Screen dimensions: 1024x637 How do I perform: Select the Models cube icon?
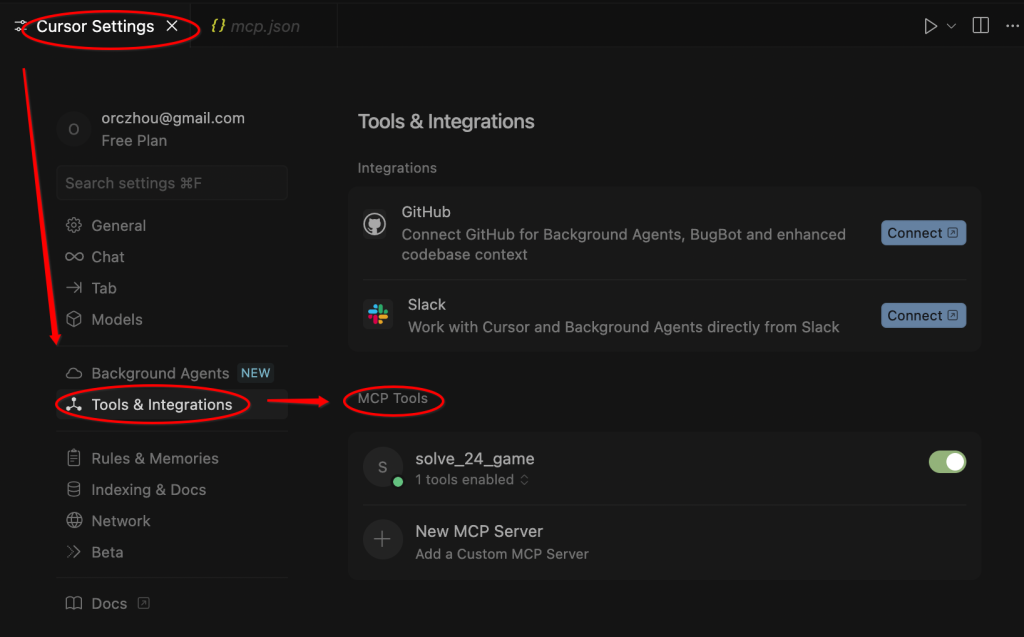click(73, 319)
